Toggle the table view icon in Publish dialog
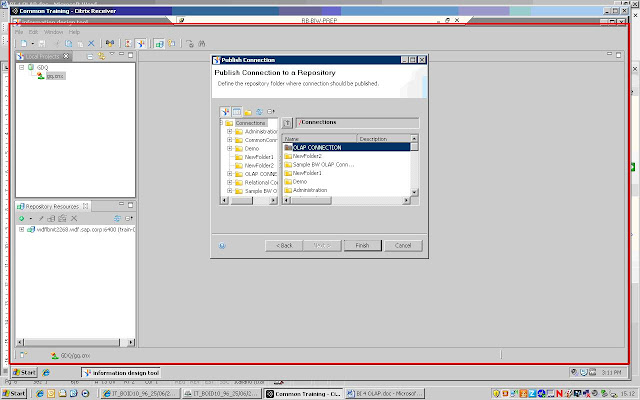Viewport: 640px width, 400px height. tap(237, 111)
